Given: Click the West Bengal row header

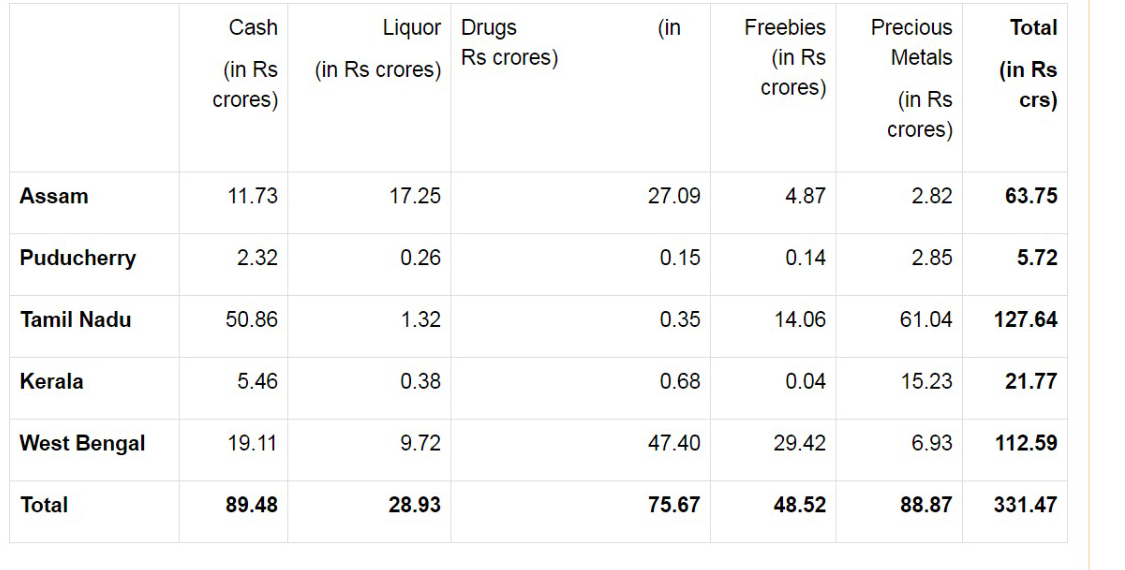Looking at the screenshot, I should pyautogui.click(x=83, y=444).
